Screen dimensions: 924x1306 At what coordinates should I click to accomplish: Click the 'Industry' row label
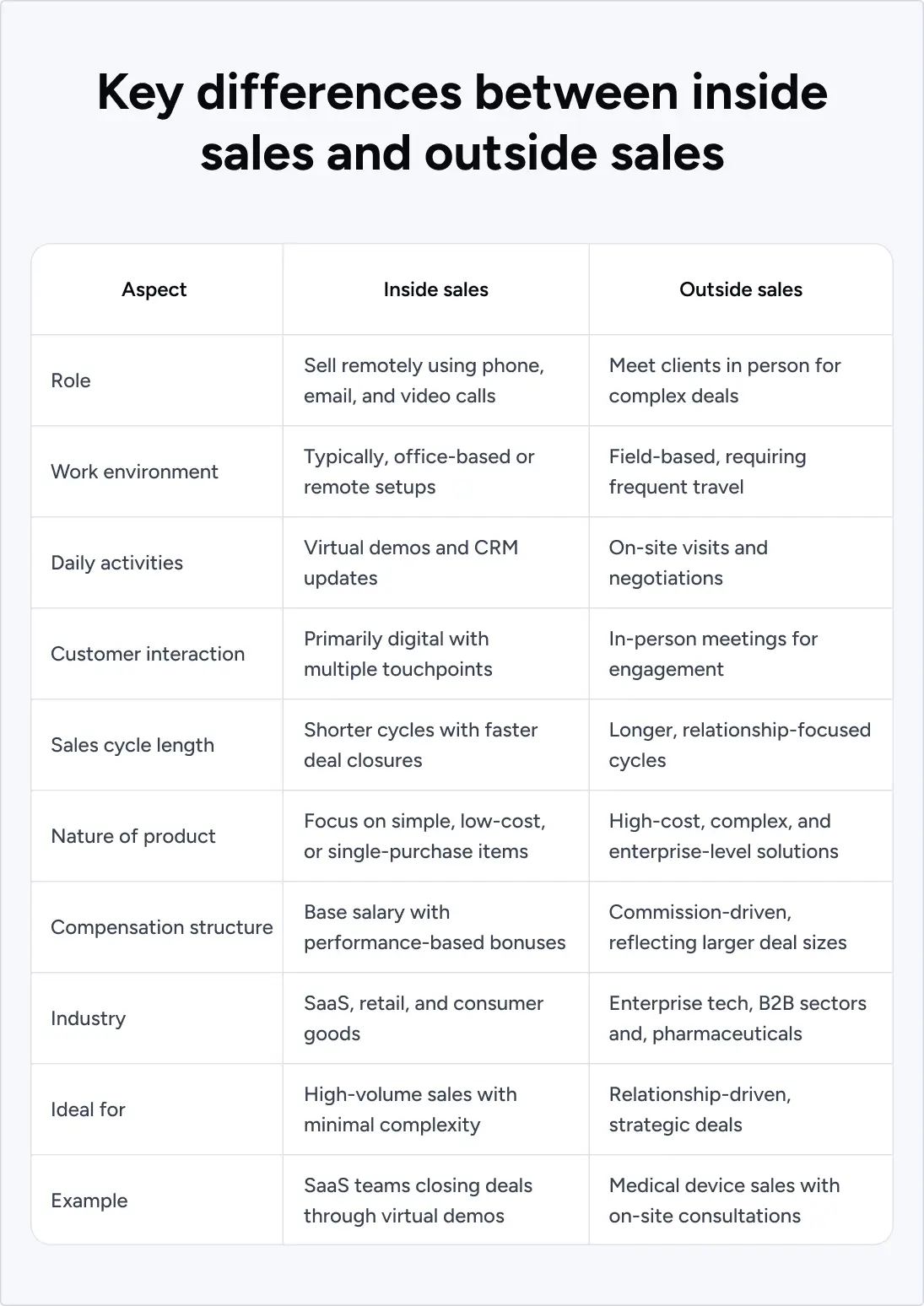(x=88, y=1018)
